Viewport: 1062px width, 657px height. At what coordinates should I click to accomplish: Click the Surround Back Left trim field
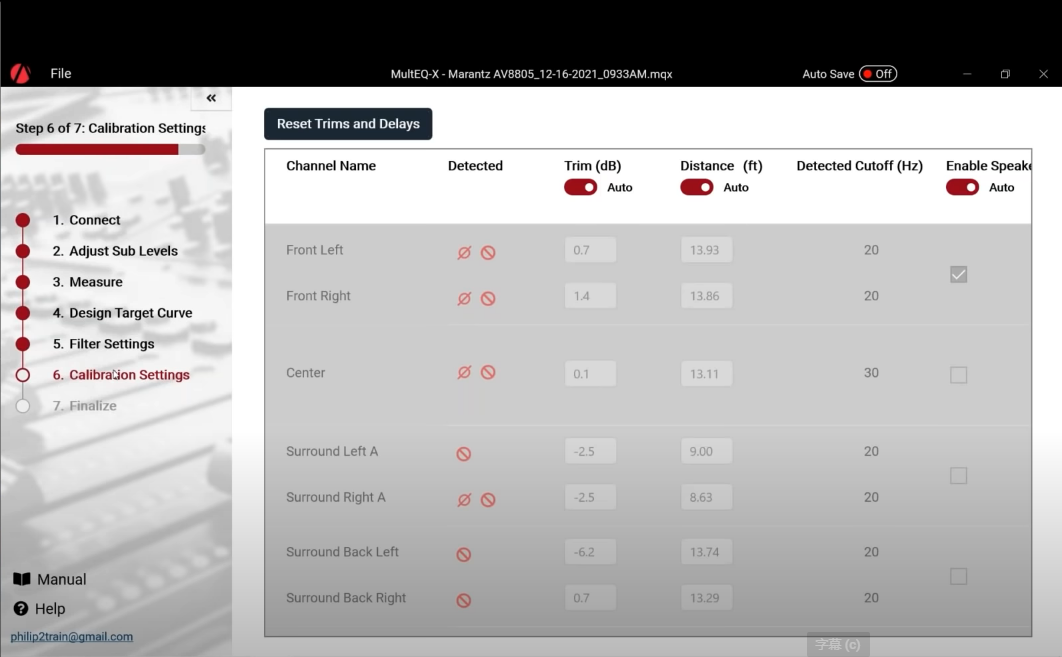(x=590, y=552)
